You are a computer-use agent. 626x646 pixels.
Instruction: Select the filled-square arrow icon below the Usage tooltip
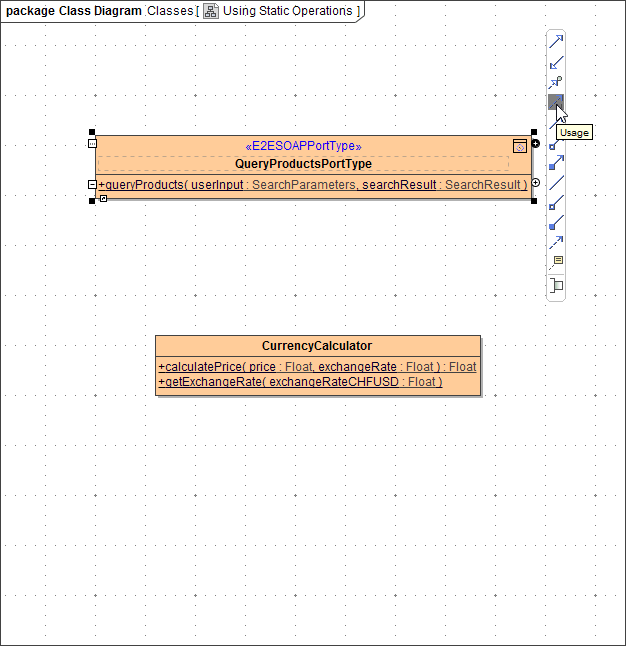[x=556, y=162]
